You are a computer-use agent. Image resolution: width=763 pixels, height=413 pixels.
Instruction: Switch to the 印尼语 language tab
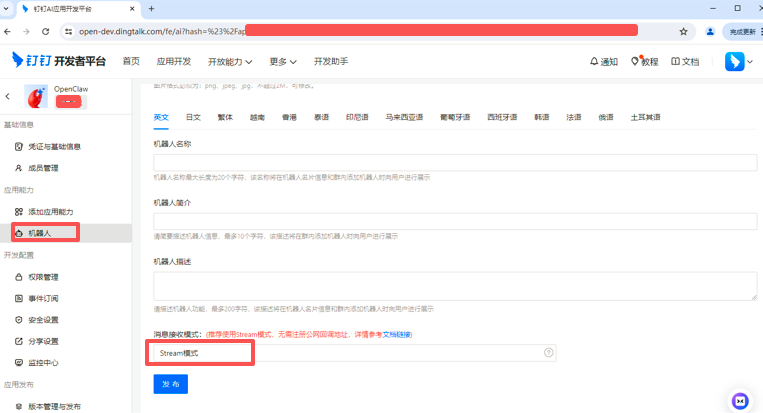coord(357,117)
